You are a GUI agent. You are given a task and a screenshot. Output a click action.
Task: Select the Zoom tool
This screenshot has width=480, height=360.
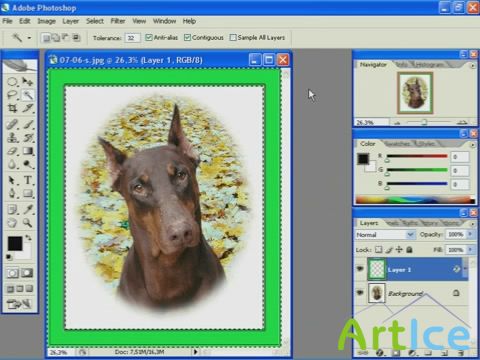click(28, 223)
